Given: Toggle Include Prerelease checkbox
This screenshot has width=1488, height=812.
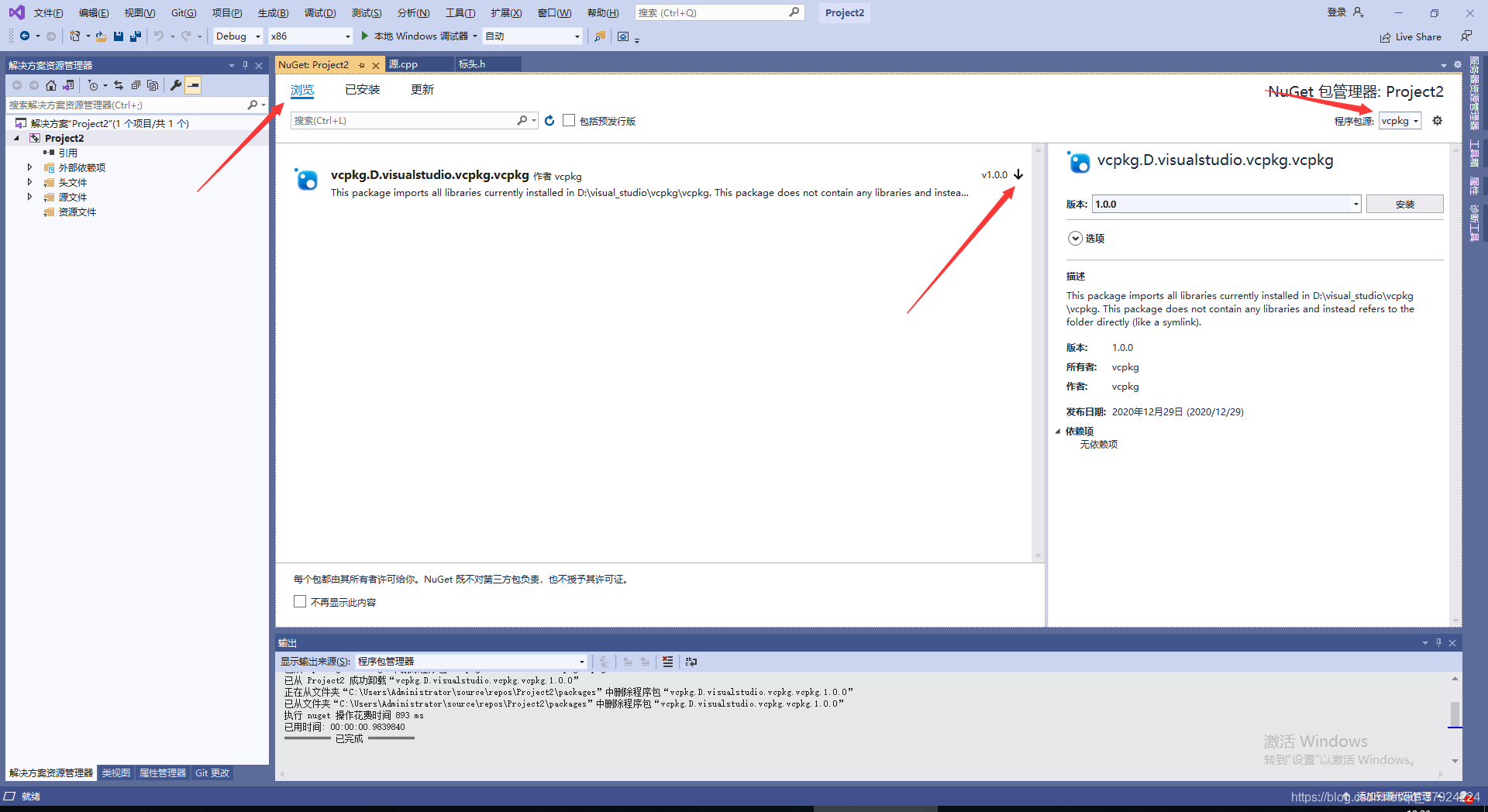Looking at the screenshot, I should click(x=569, y=121).
